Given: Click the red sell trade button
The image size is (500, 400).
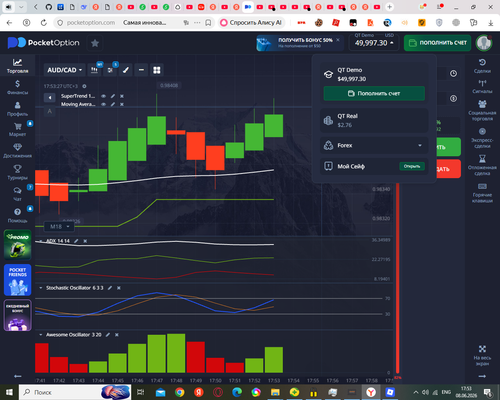Looking at the screenshot, I should (448, 169).
